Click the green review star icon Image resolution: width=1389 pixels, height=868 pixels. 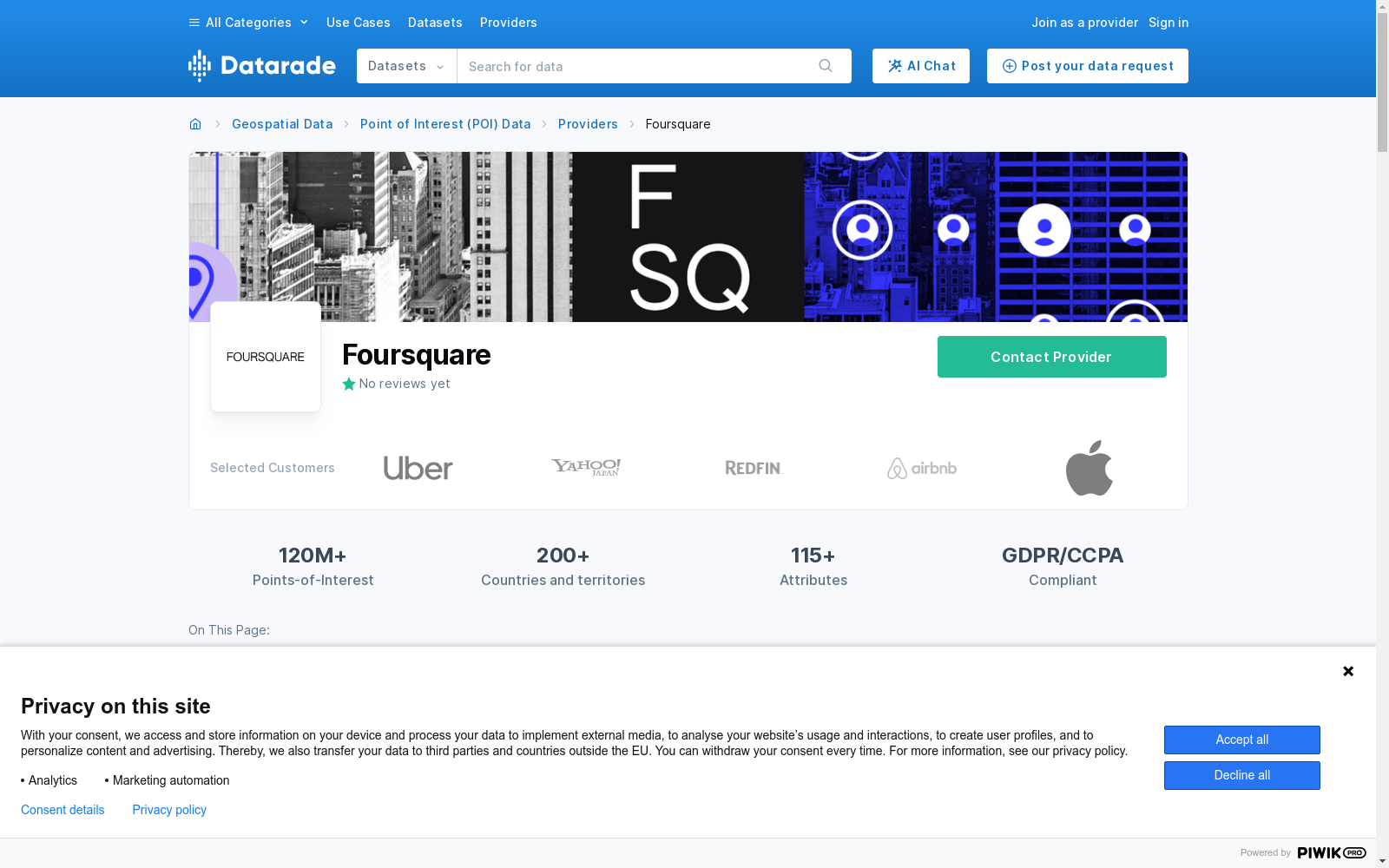pos(349,384)
